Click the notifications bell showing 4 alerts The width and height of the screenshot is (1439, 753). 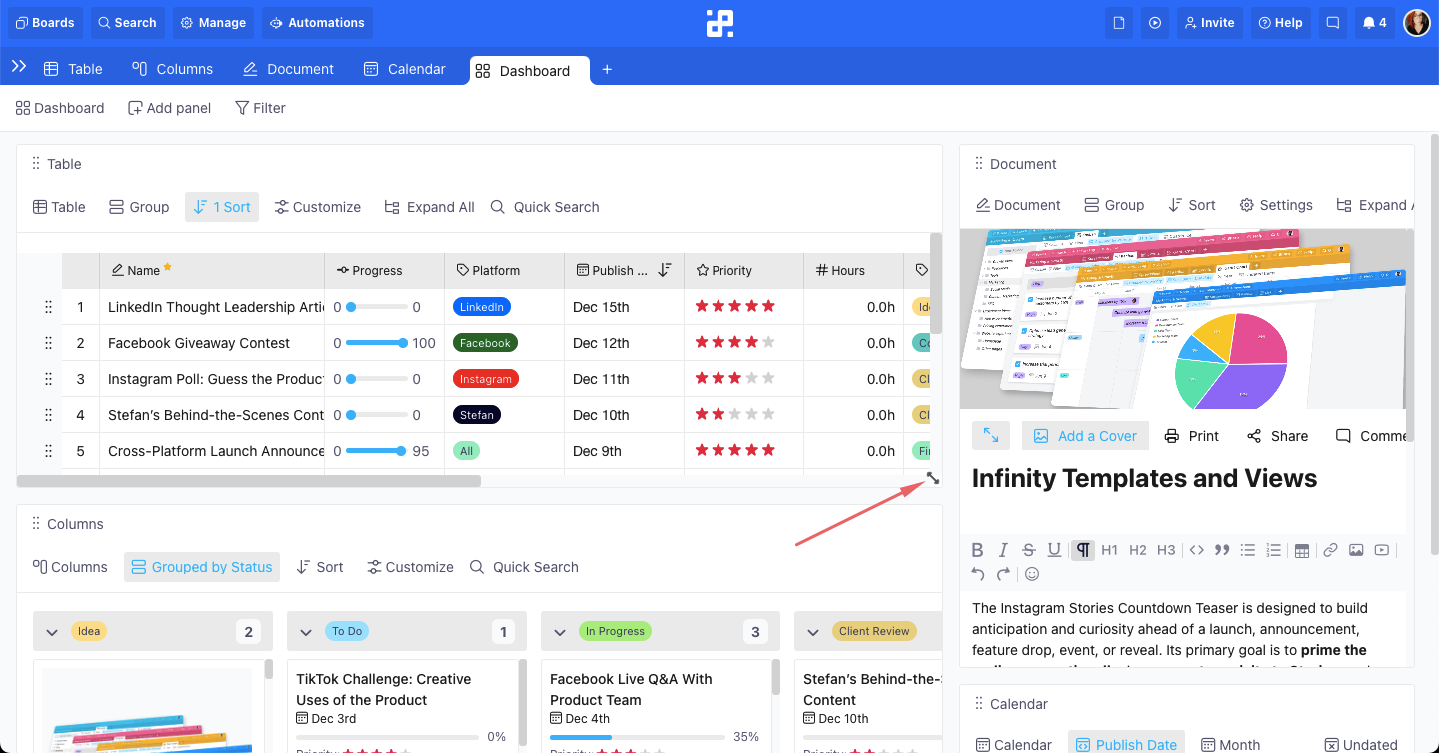tap(1374, 22)
